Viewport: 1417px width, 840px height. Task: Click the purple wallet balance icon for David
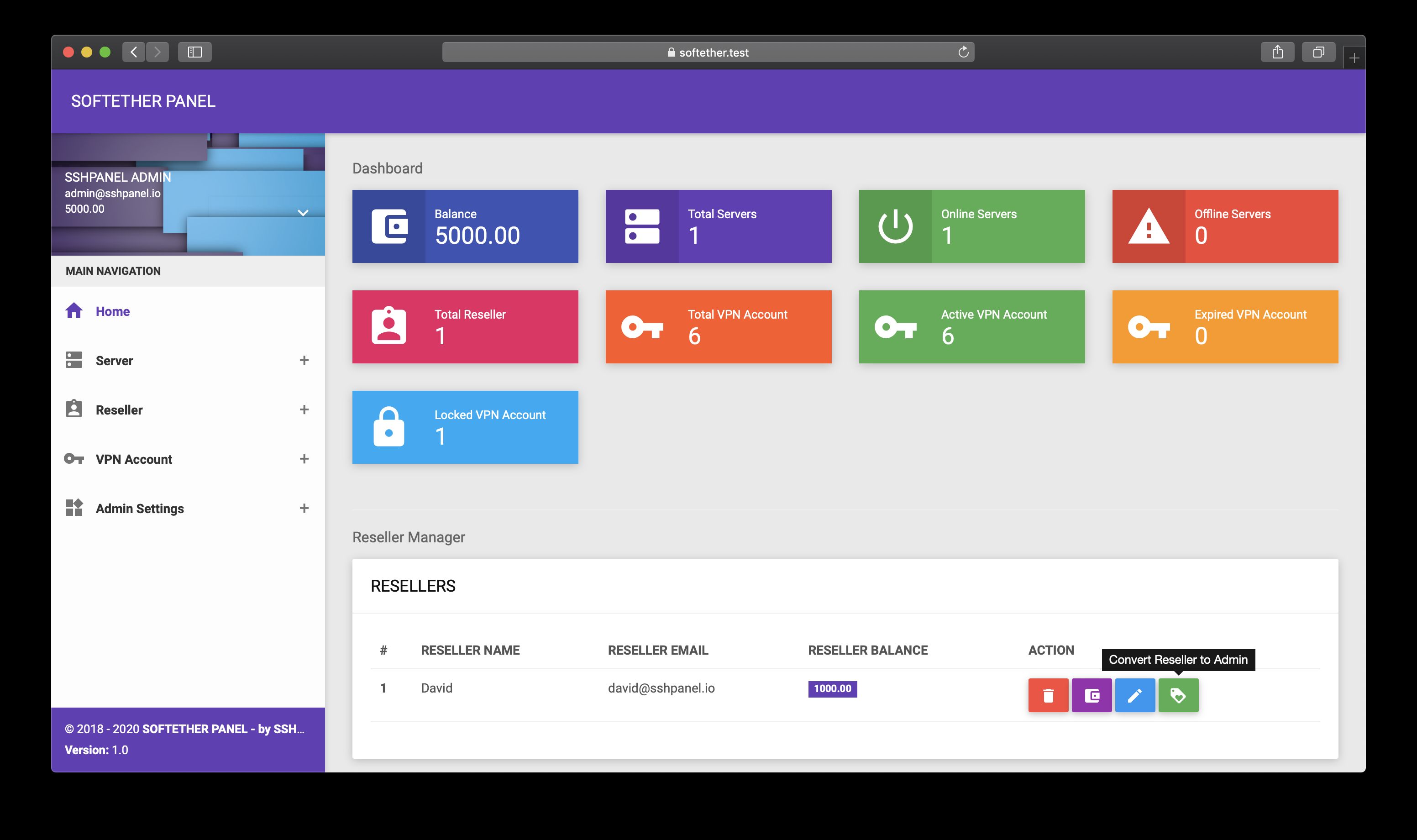pyautogui.click(x=1092, y=695)
